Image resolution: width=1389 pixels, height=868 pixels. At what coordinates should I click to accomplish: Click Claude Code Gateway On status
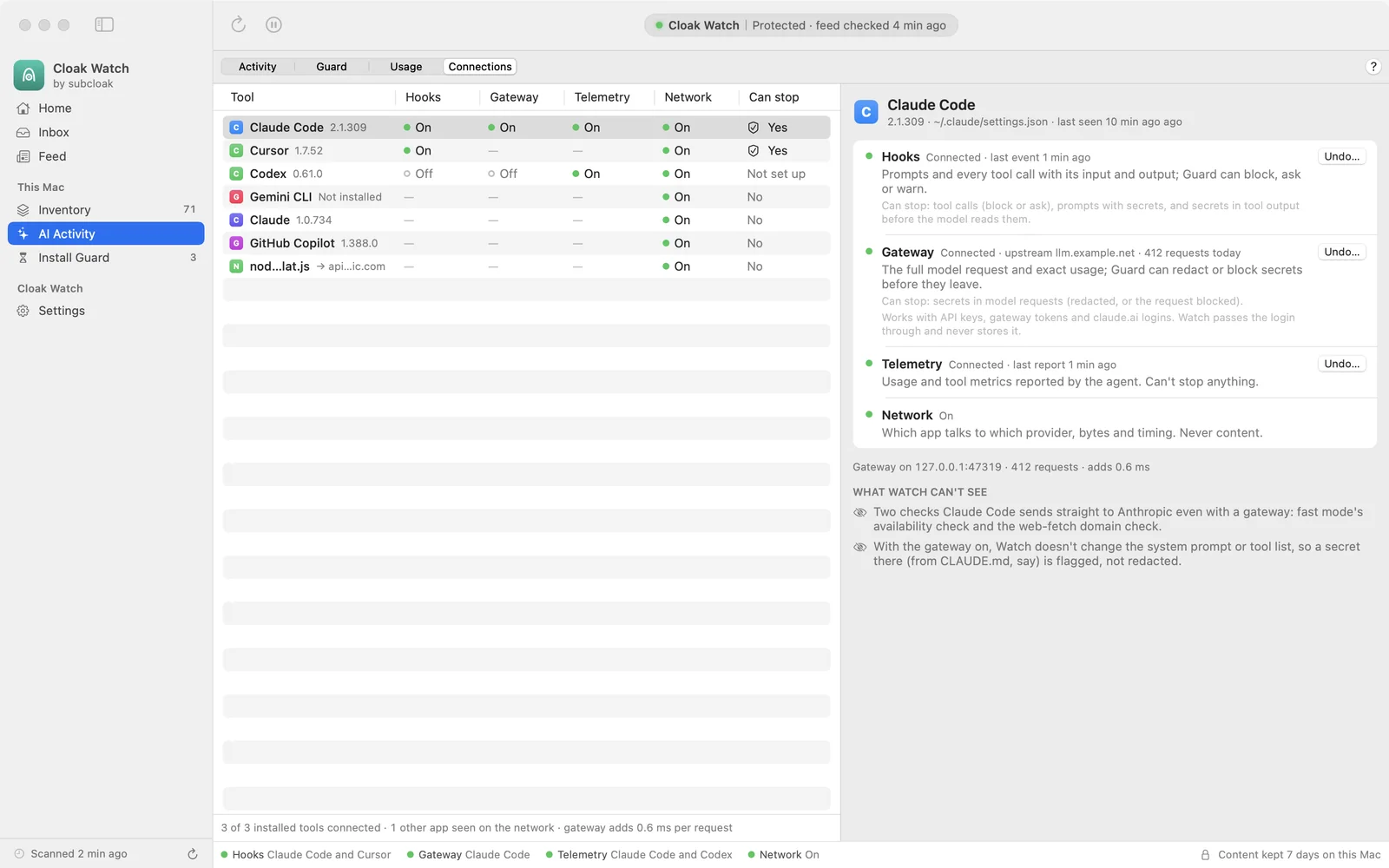[502, 128]
